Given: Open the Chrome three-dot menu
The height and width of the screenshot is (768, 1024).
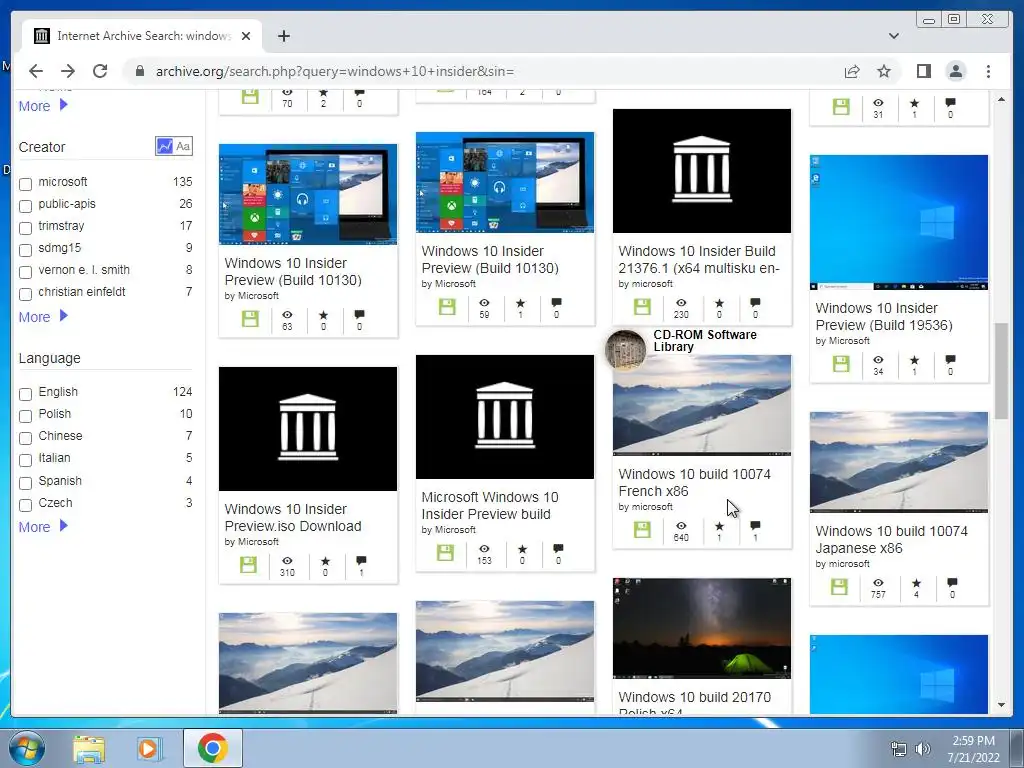Looking at the screenshot, I should 988,71.
